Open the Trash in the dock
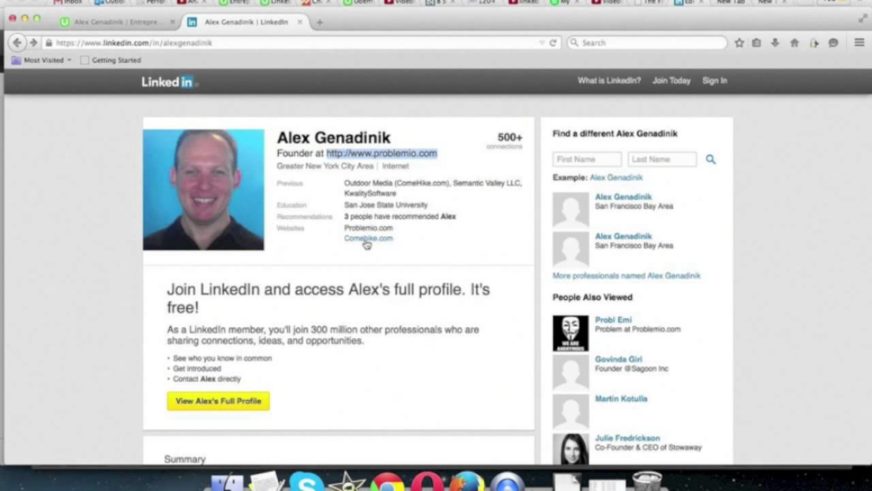872x491 pixels. (x=647, y=482)
